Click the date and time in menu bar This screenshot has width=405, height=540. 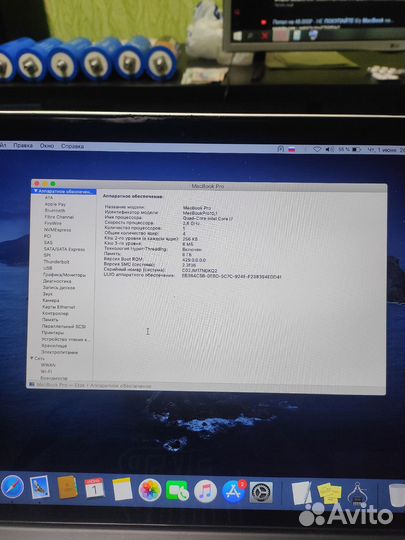coord(386,150)
